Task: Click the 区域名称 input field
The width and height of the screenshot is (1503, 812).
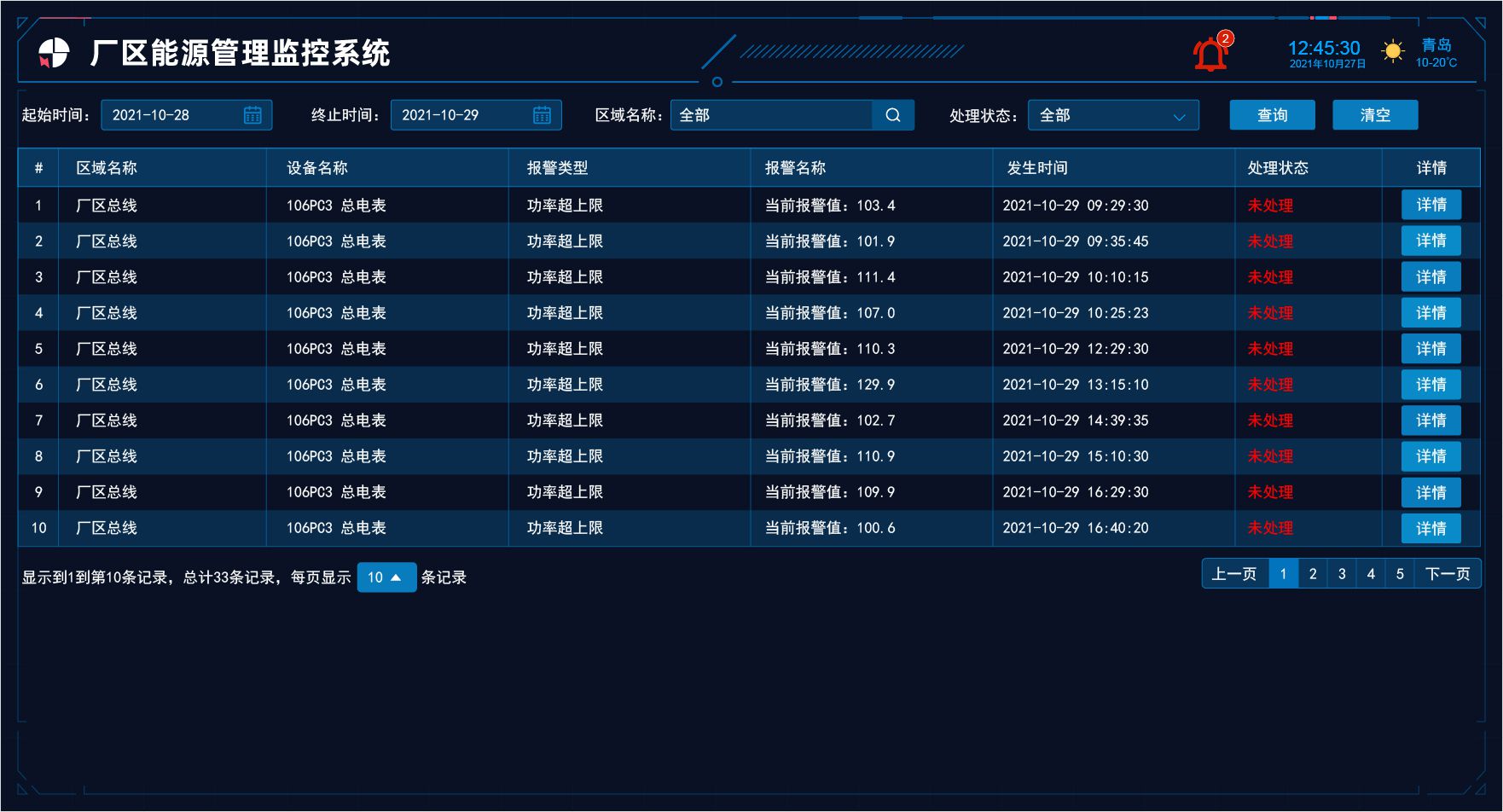Action: pos(772,115)
